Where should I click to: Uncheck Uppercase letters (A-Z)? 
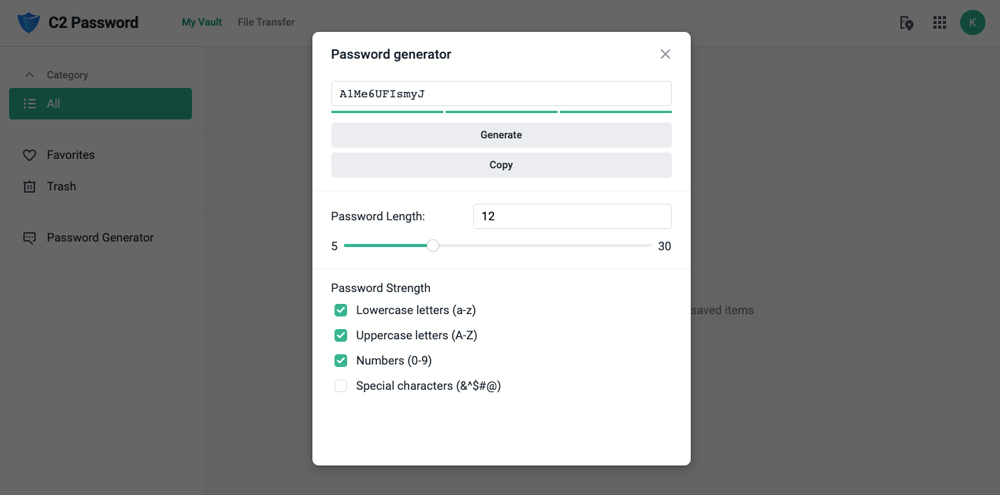pos(341,336)
